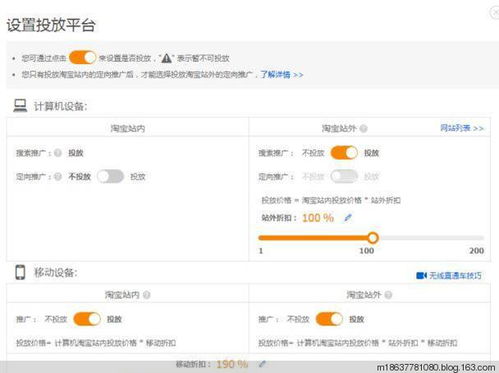Click help icon beside 站内 定向推广
Viewport: 499px width, 373px height.
click(x=58, y=176)
